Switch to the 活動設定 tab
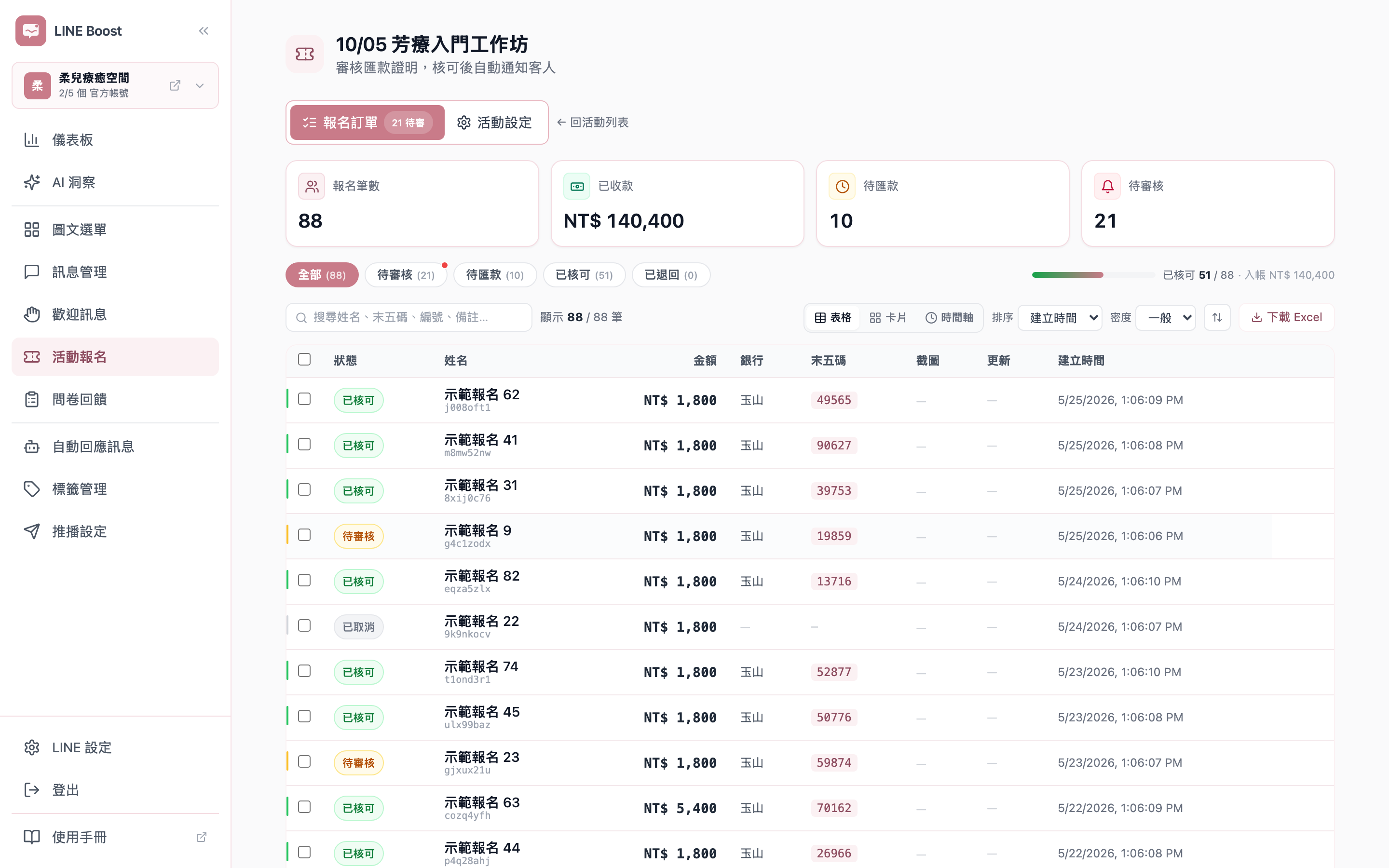The height and width of the screenshot is (868, 1389). 495,122
